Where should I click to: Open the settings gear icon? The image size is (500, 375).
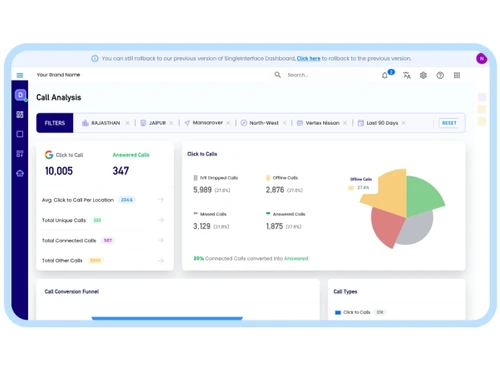click(x=423, y=75)
